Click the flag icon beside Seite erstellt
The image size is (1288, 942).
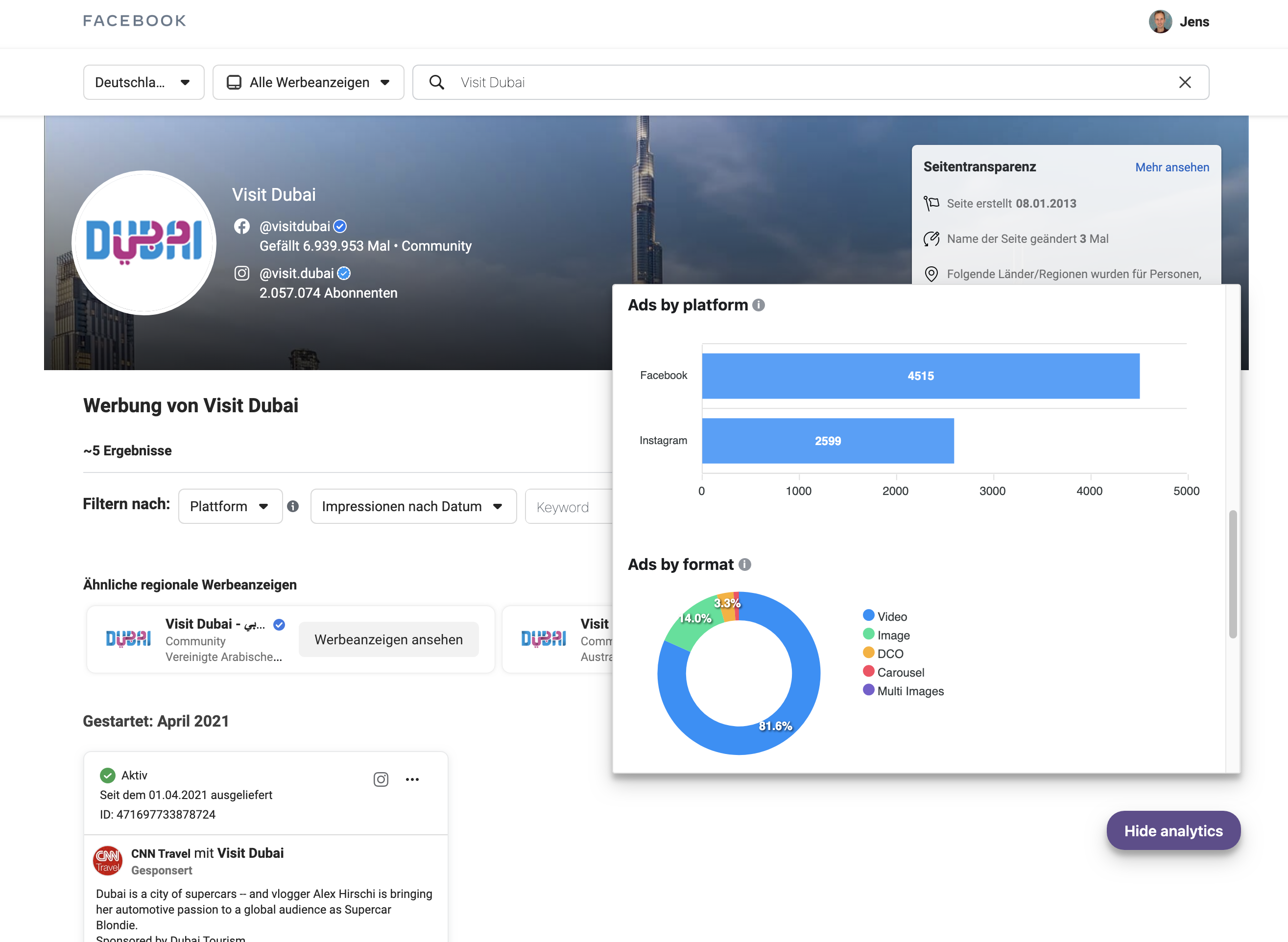(931, 204)
